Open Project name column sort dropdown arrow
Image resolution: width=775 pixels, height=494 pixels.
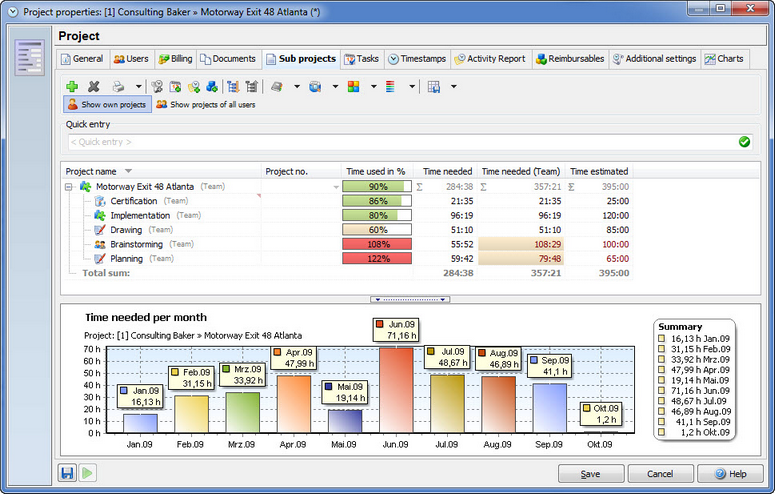point(129,171)
